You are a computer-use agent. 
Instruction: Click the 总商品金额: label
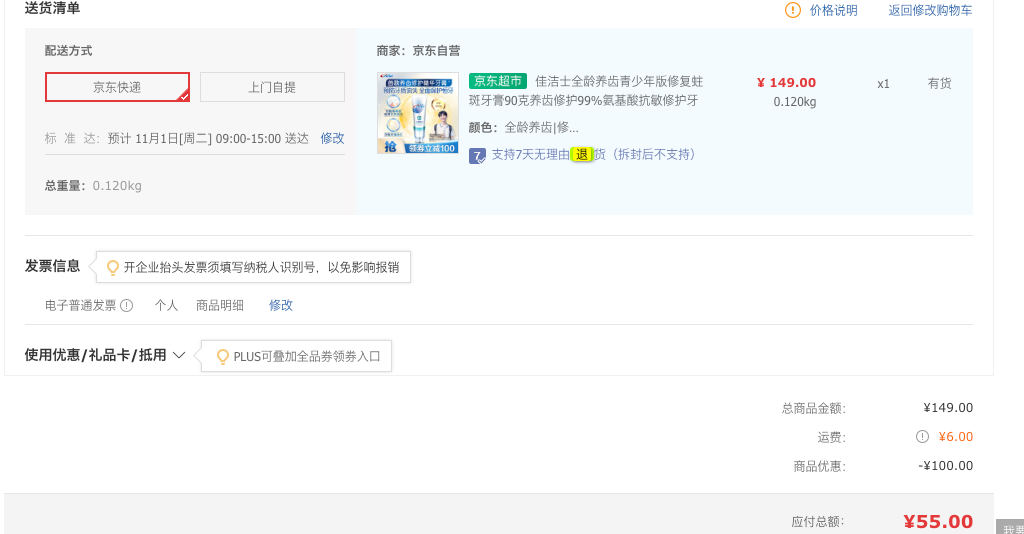(x=814, y=409)
